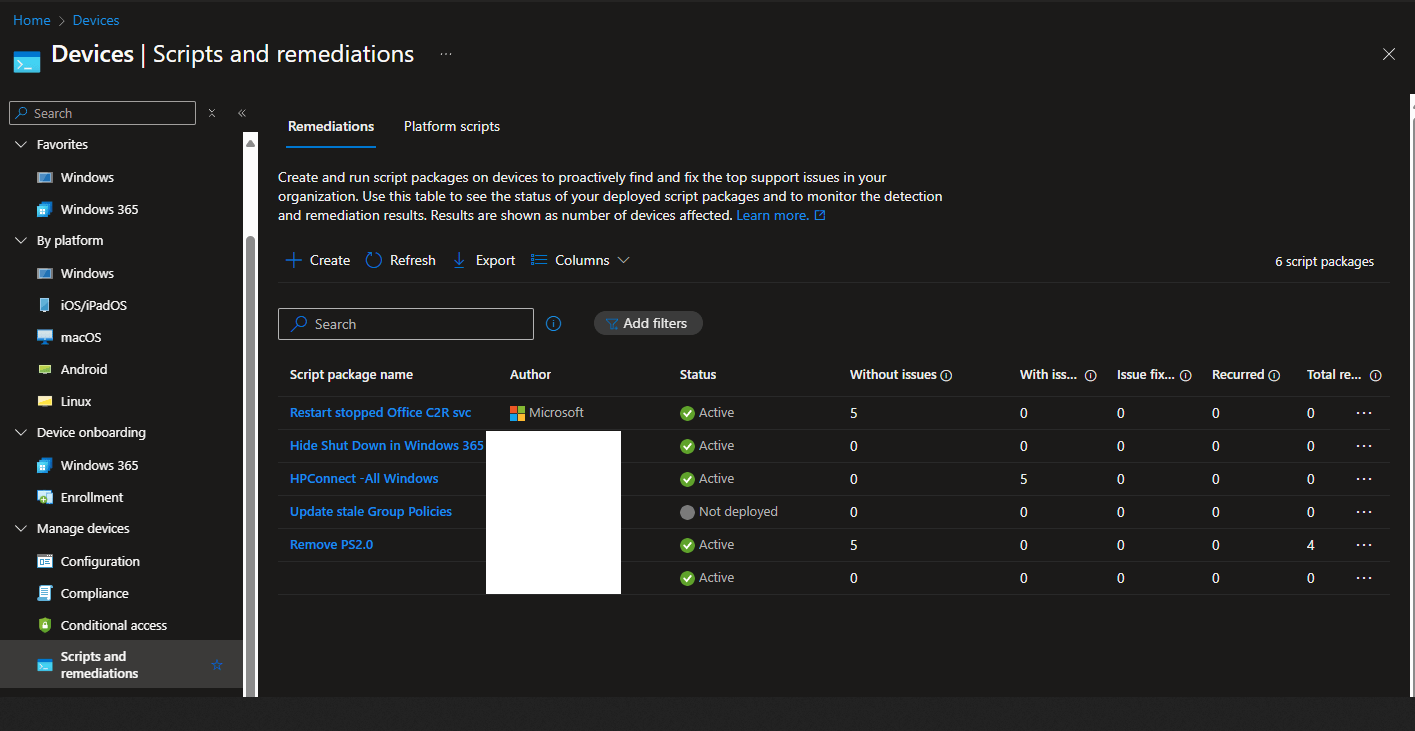The height and width of the screenshot is (731, 1415).
Task: Open the Columns dropdown
Action: [x=580, y=260]
